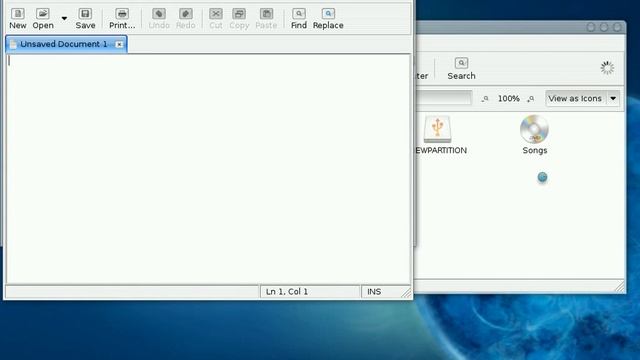Close the Unsaved Document 1 tab
Image resolution: width=640 pixels, height=360 pixels.
119,44
